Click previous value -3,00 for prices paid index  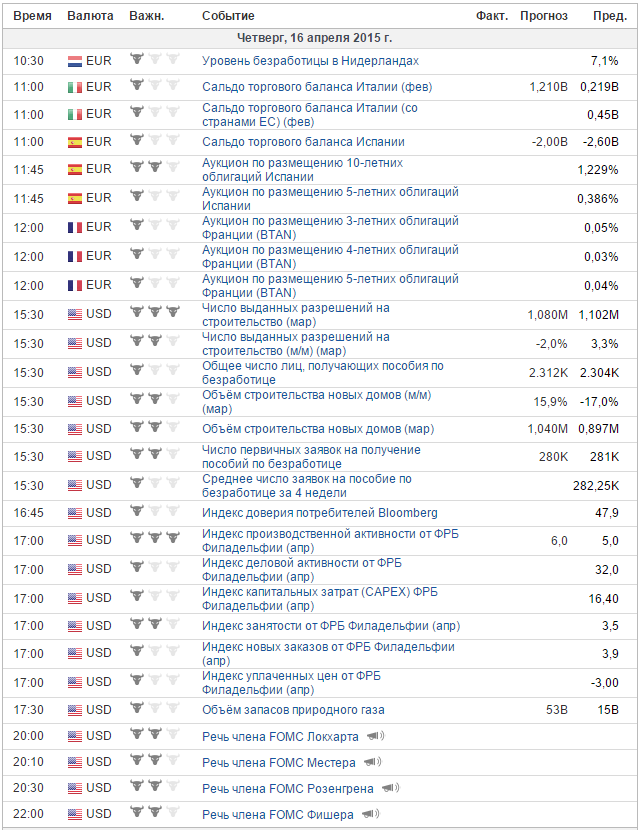pos(604,683)
